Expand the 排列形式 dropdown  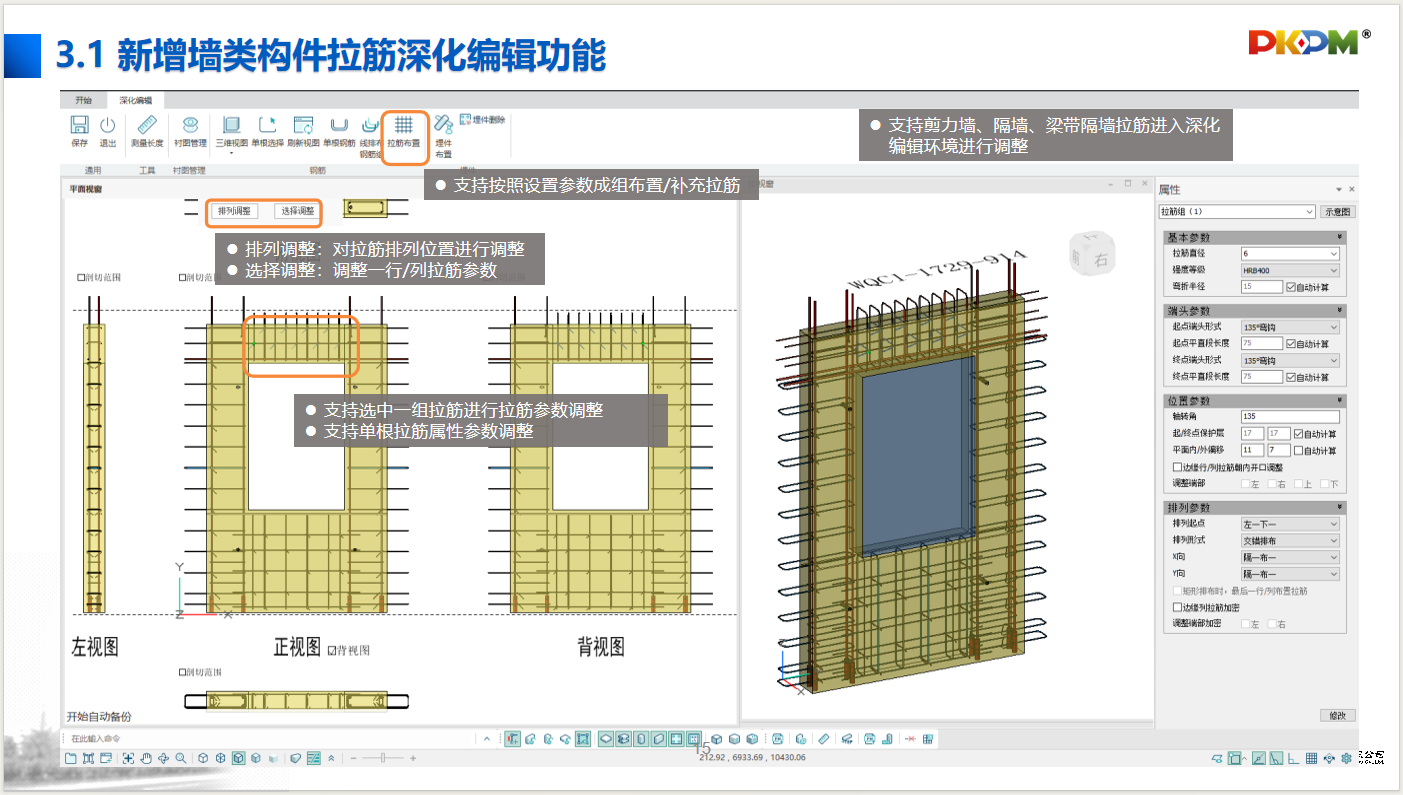(1289, 541)
